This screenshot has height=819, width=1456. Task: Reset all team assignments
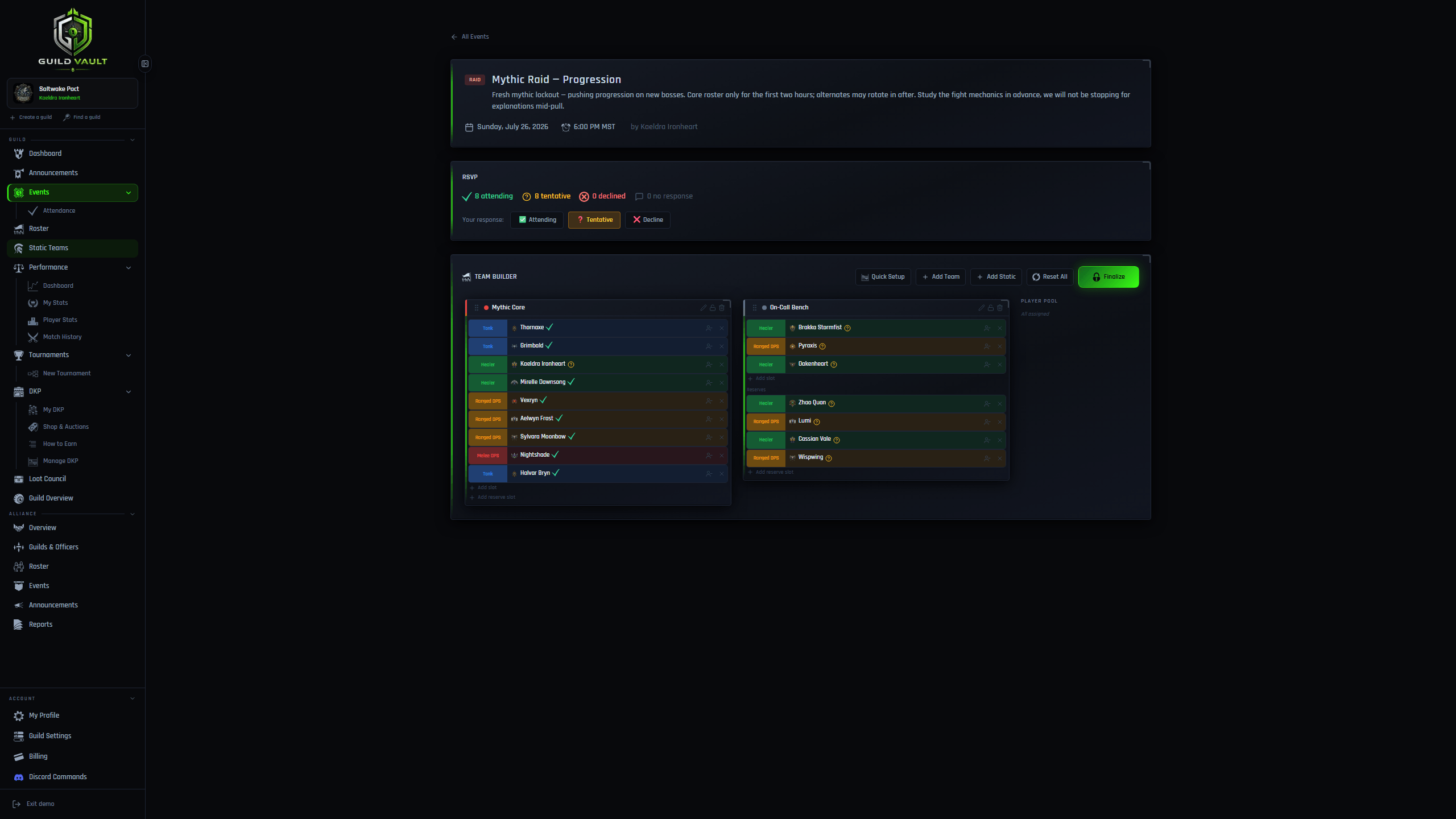pyautogui.click(x=1050, y=277)
